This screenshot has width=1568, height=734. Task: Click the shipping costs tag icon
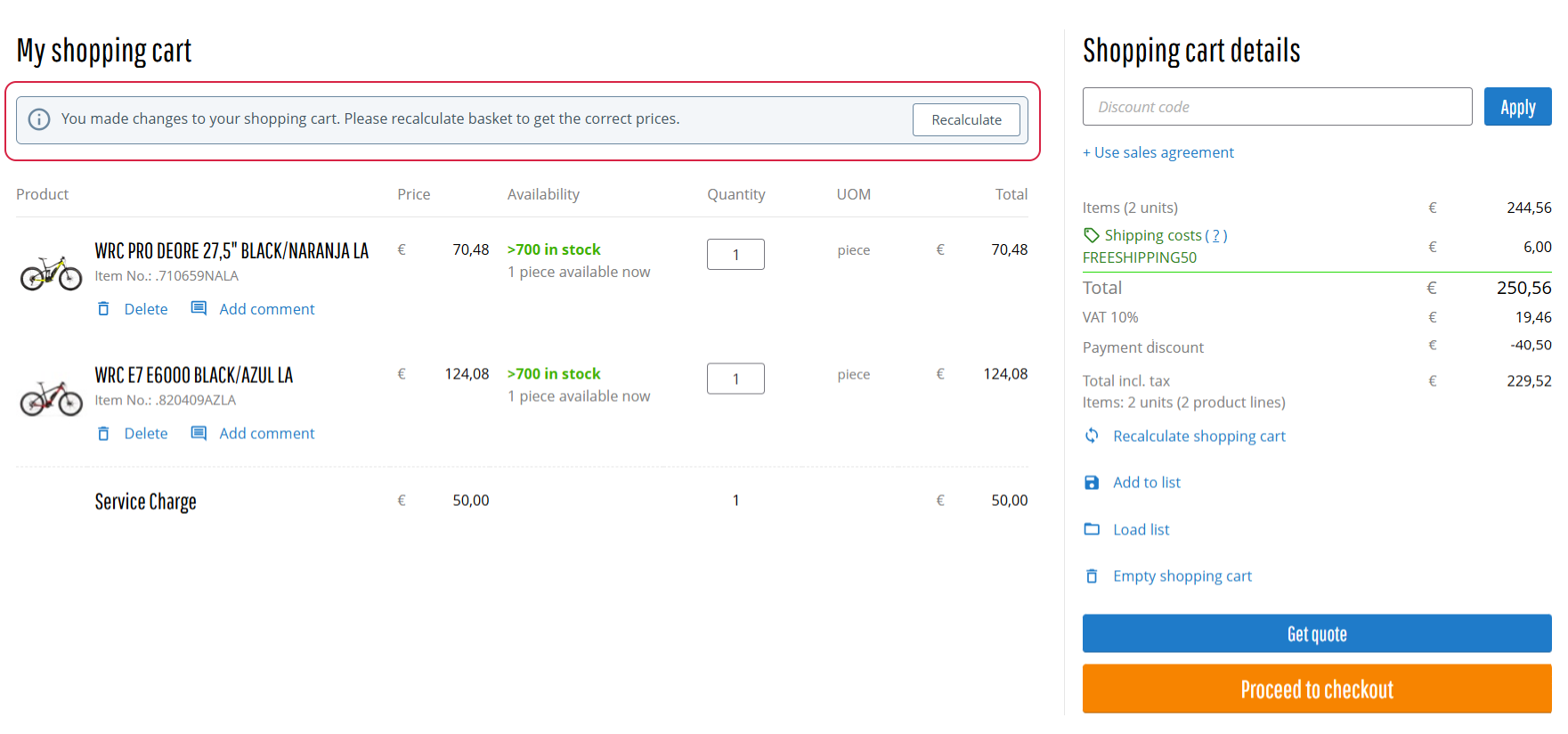[1091, 235]
